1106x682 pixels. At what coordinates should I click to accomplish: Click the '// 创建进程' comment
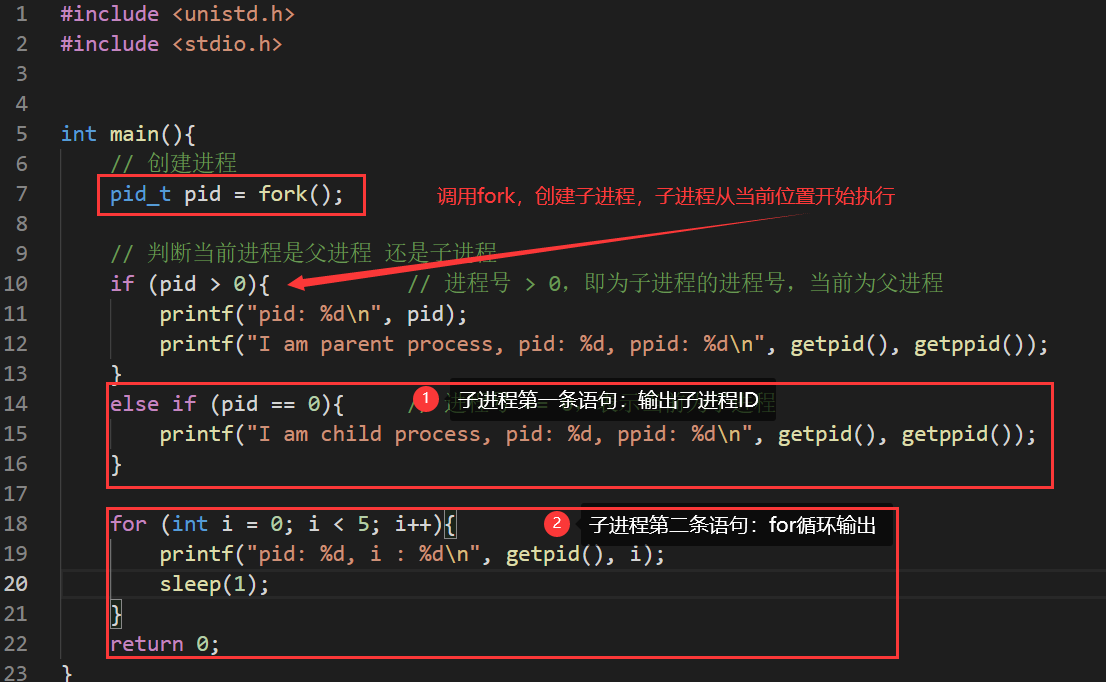pos(174,164)
